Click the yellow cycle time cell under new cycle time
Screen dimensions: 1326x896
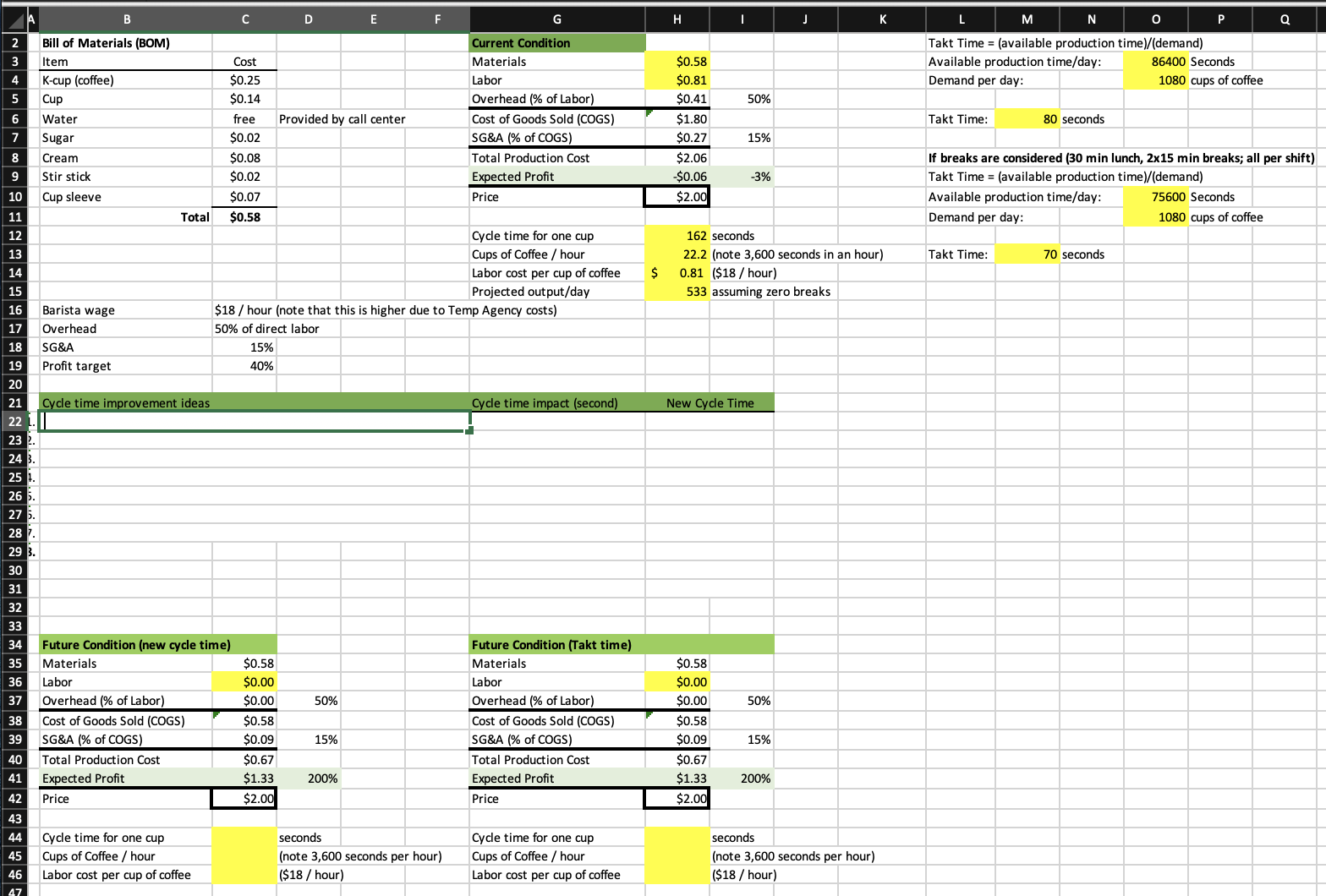click(244, 838)
